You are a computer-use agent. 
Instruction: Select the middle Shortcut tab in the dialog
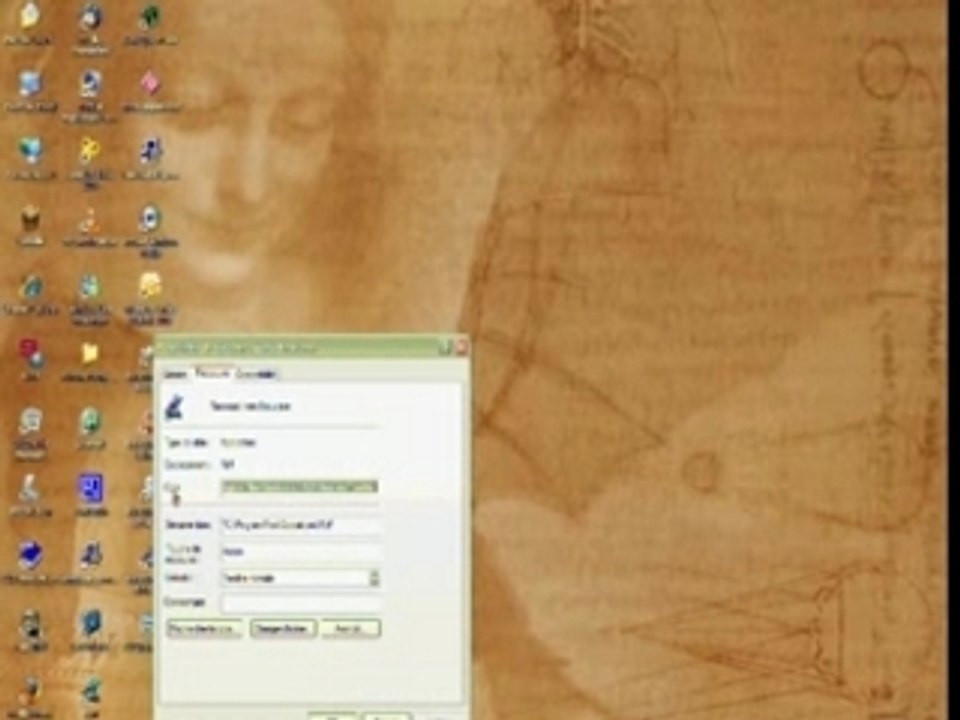tap(212, 372)
